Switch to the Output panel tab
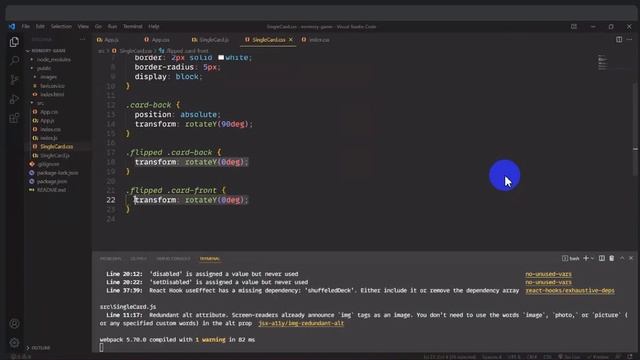The image size is (640, 360). pos(138,259)
